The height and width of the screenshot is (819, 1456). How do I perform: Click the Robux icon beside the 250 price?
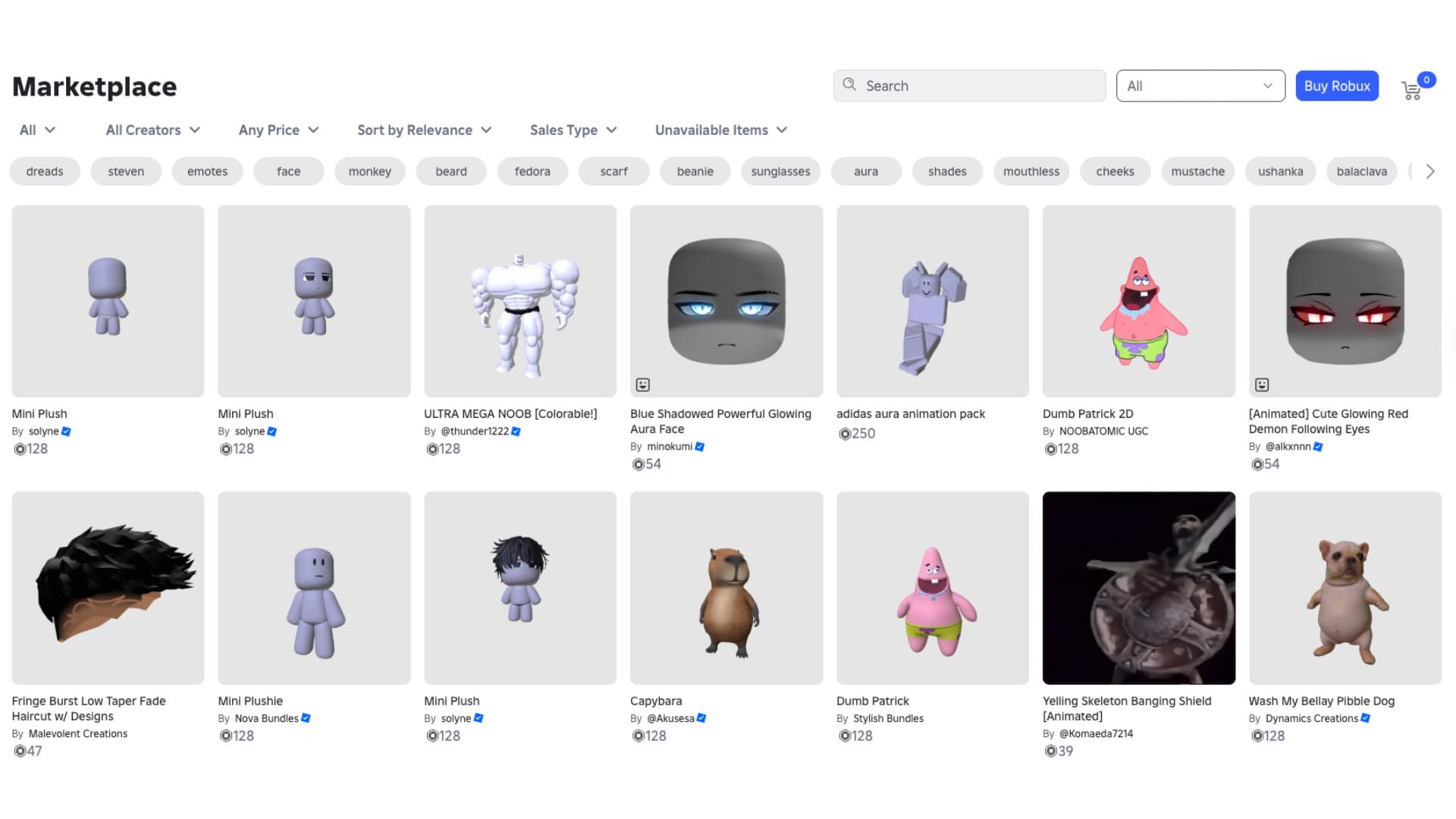(844, 433)
